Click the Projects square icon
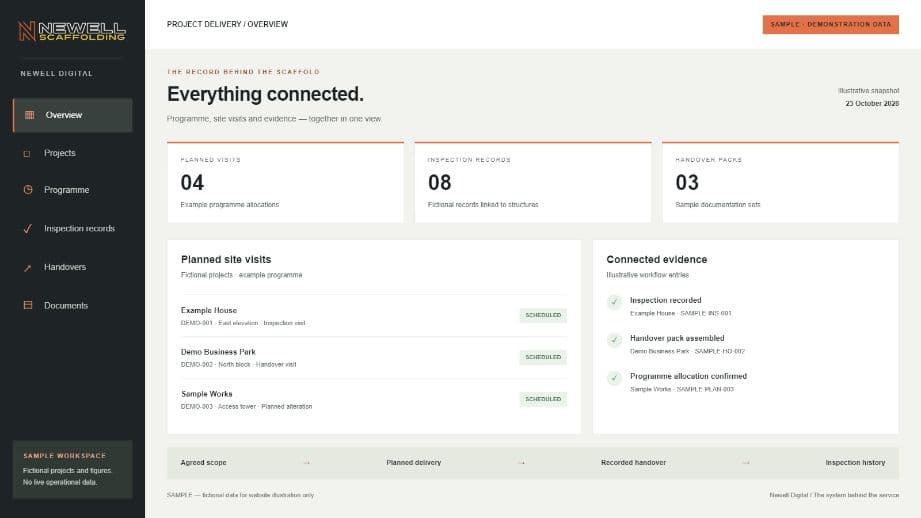The image size is (921, 518). 27,153
